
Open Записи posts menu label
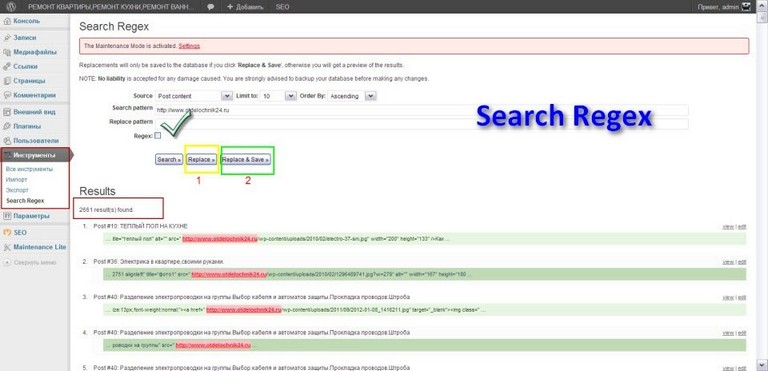pyautogui.click(x=24, y=38)
